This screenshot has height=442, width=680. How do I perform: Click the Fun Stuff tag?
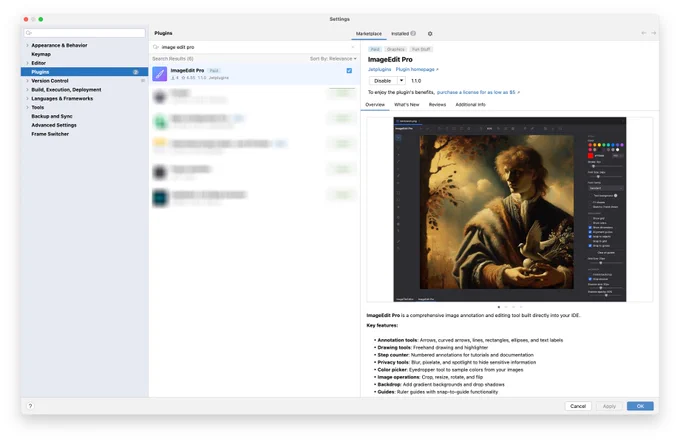[421, 49]
